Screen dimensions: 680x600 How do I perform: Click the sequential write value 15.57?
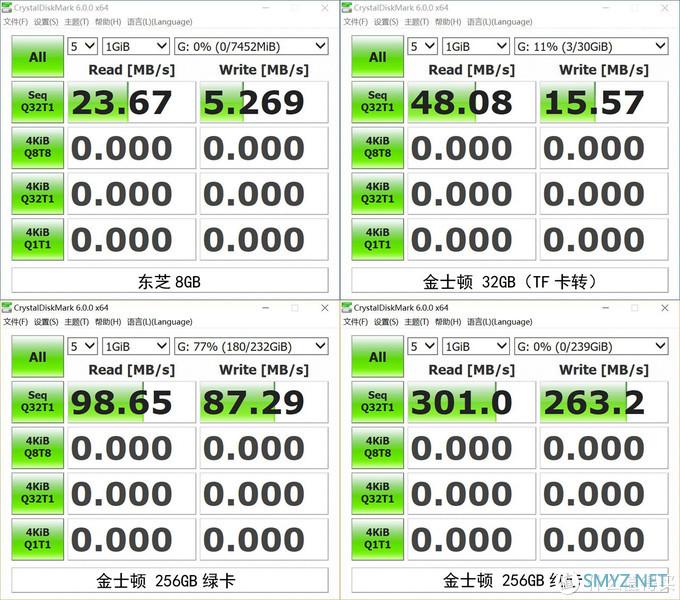coord(604,102)
